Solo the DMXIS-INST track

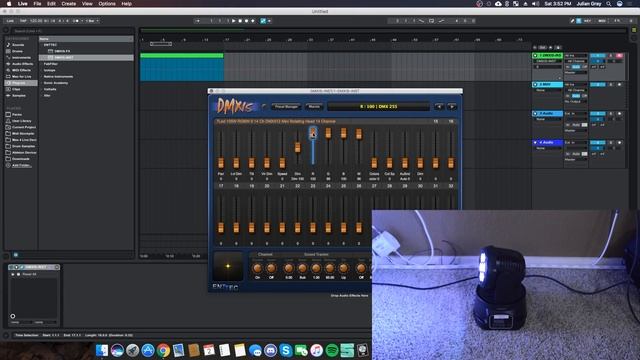tap(611, 56)
